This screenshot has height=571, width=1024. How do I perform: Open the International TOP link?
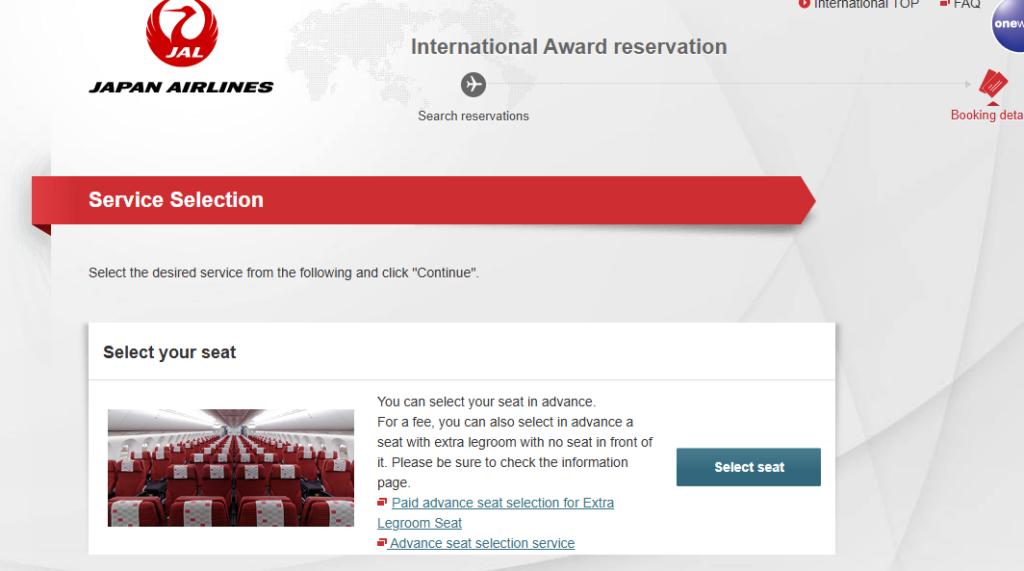[865, 5]
